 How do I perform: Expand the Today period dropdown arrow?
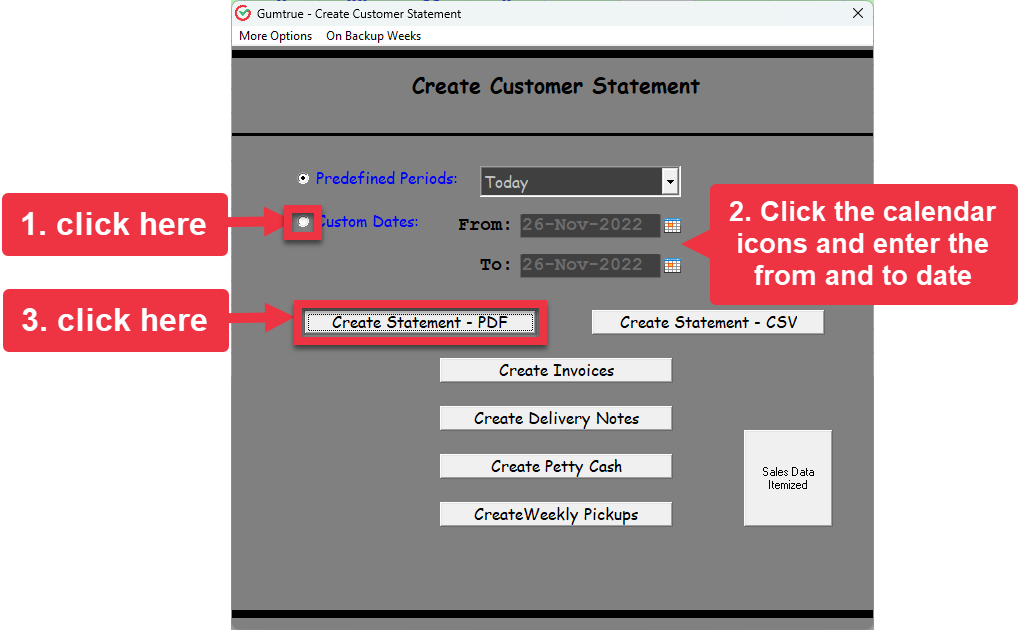670,182
